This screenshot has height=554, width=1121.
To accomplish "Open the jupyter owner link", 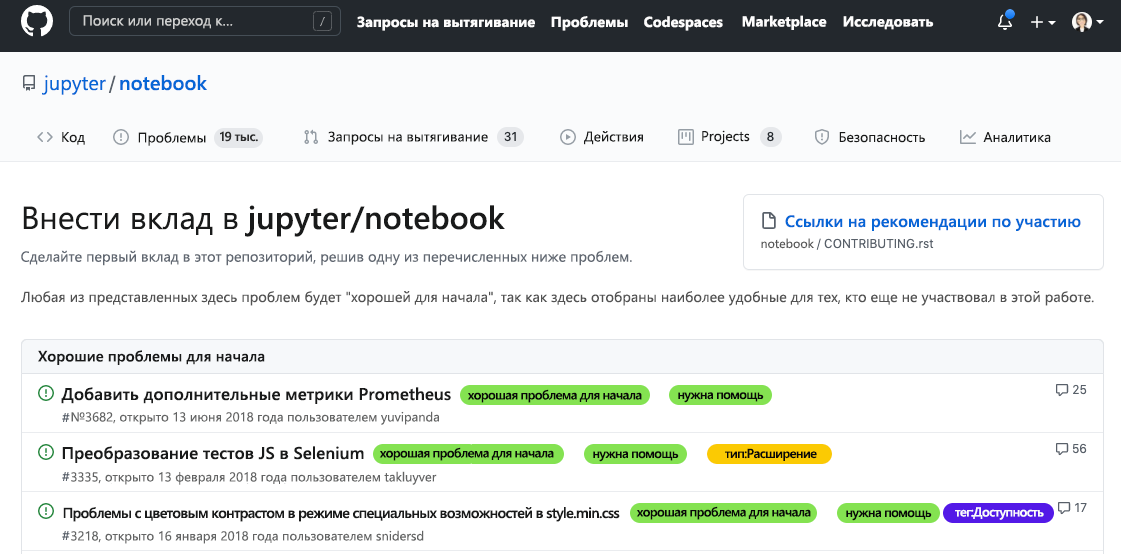I will (74, 84).
